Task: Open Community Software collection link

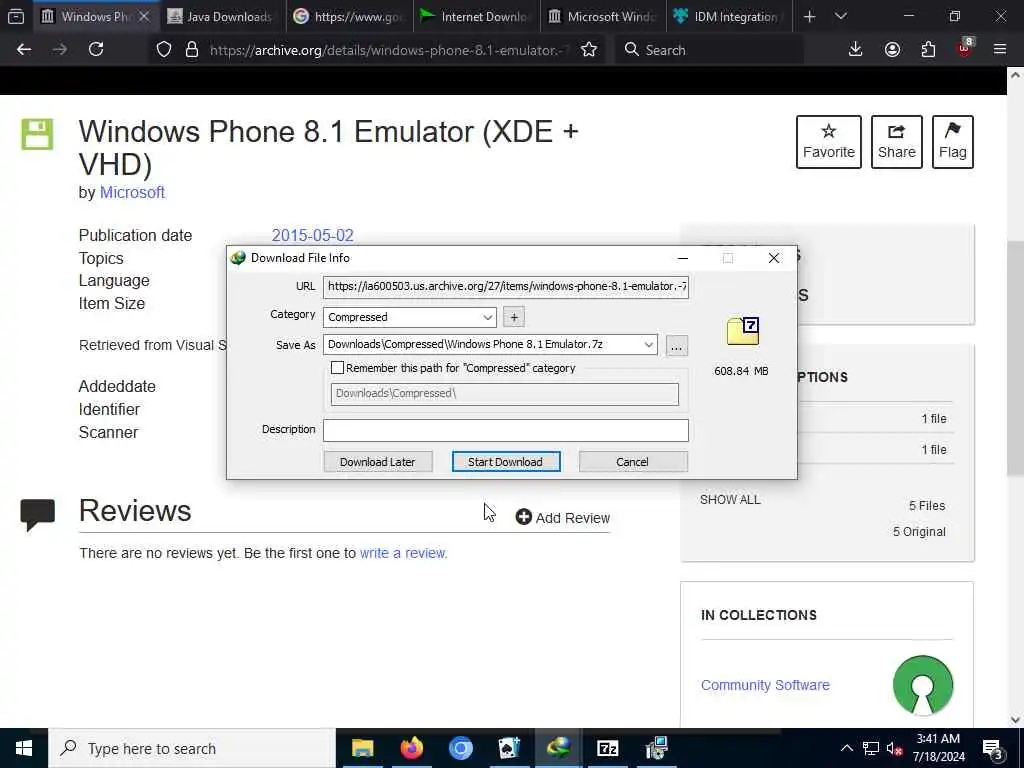Action: pyautogui.click(x=765, y=685)
